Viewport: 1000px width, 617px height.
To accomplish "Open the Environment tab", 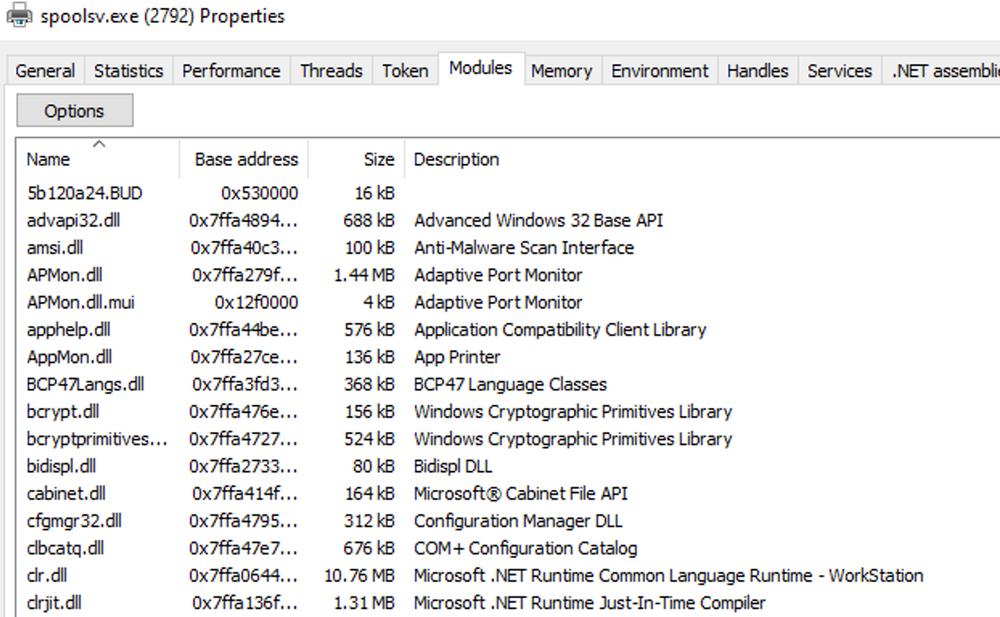I will tap(660, 71).
